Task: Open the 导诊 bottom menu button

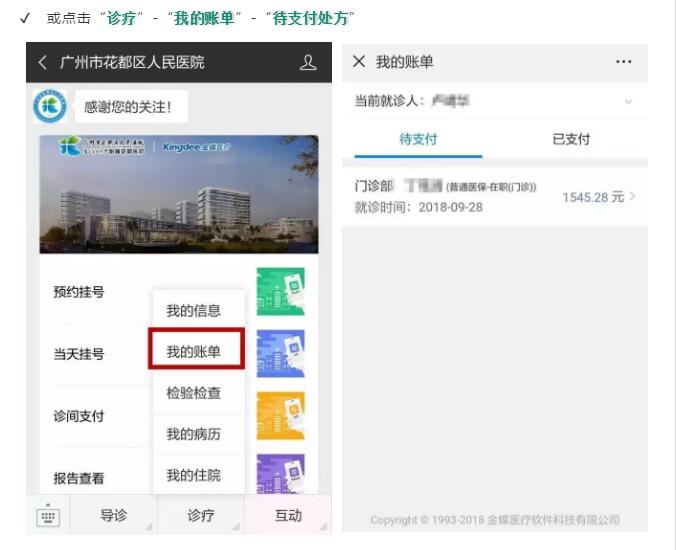Action: (114, 516)
